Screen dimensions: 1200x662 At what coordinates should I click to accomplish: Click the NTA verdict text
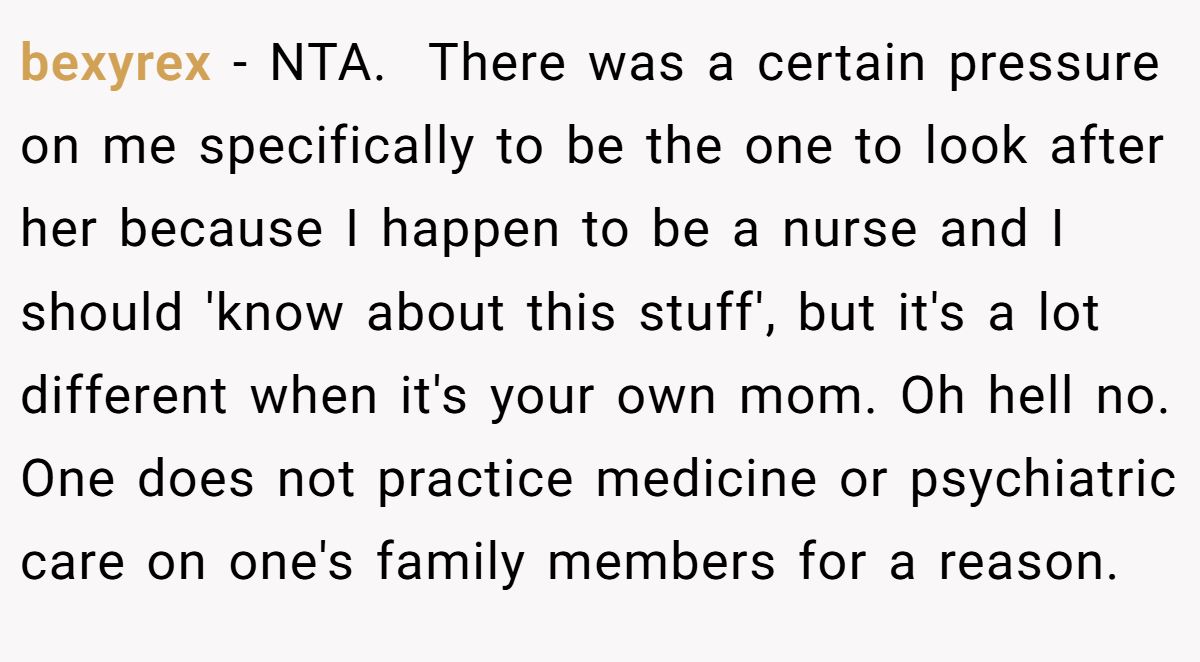(327, 64)
